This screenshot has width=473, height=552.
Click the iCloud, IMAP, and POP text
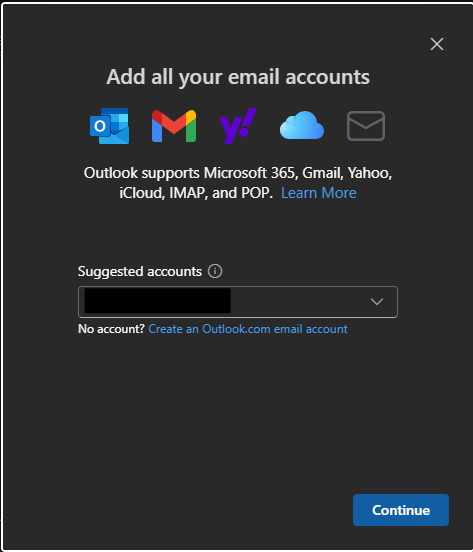[196, 193]
